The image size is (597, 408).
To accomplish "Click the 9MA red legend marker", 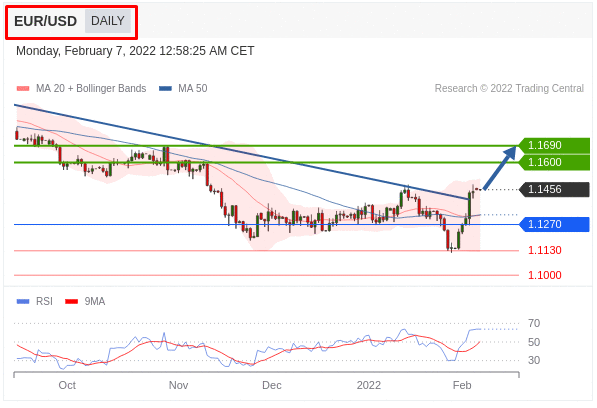I will pyautogui.click(x=72, y=301).
